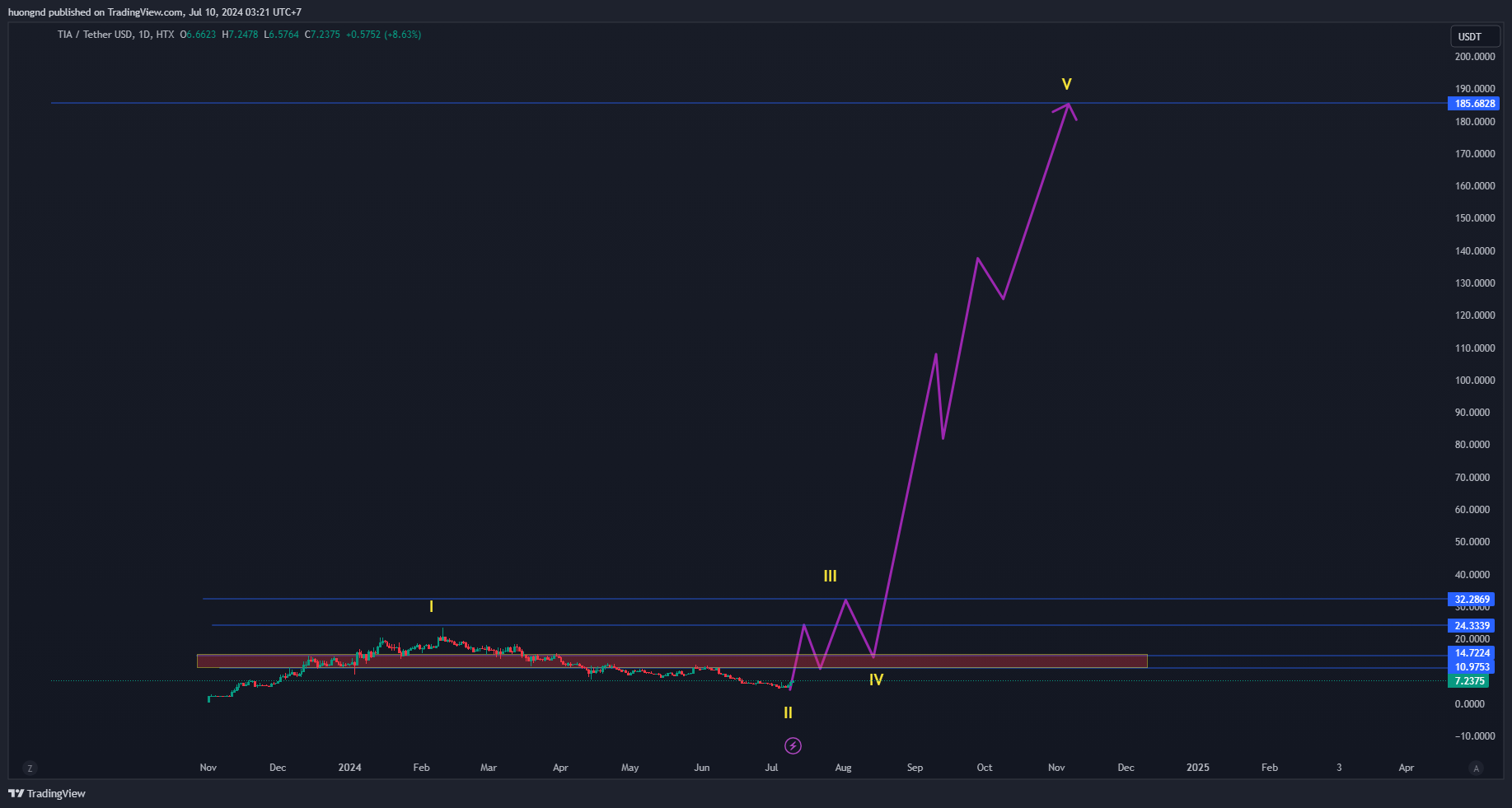Viewport: 1512px width, 808px height.
Task: Click the −10.0000 price scale tick
Action: point(1475,736)
